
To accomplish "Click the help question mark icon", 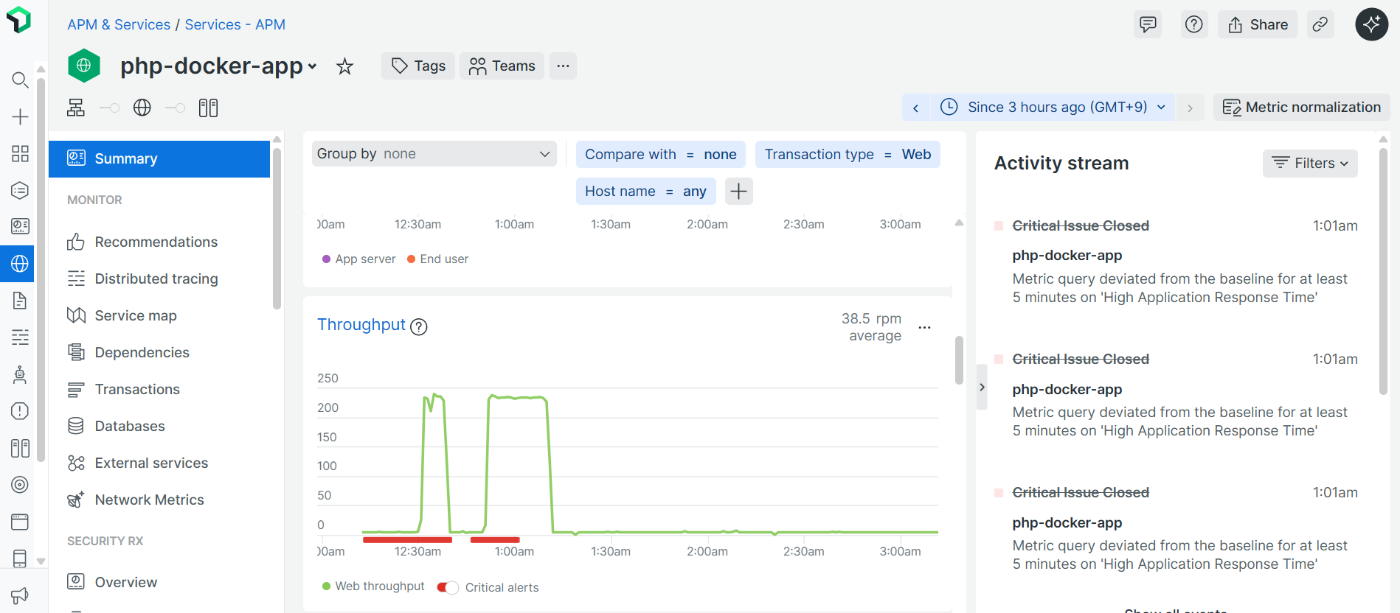I will pyautogui.click(x=1193, y=25).
